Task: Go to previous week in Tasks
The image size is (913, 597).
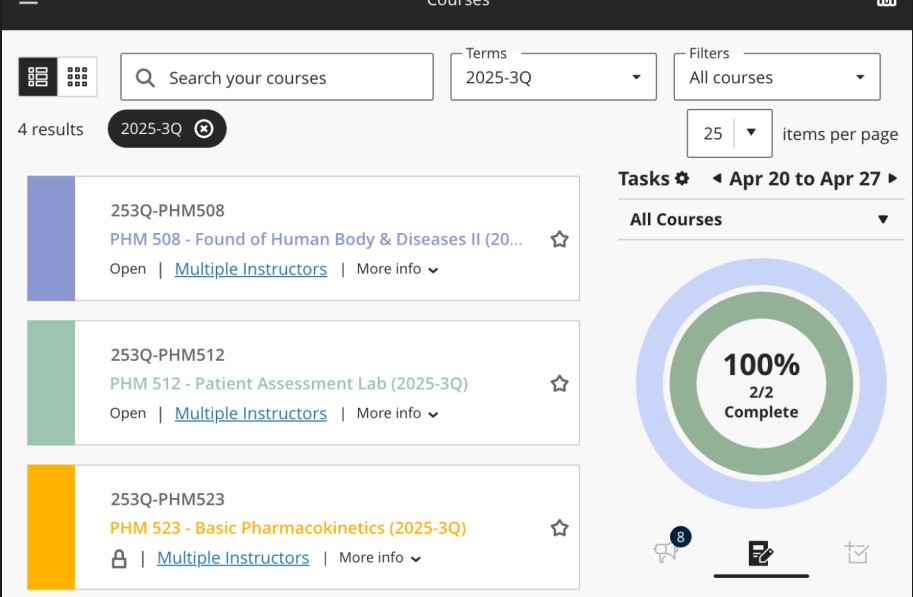Action: pyautogui.click(x=717, y=178)
